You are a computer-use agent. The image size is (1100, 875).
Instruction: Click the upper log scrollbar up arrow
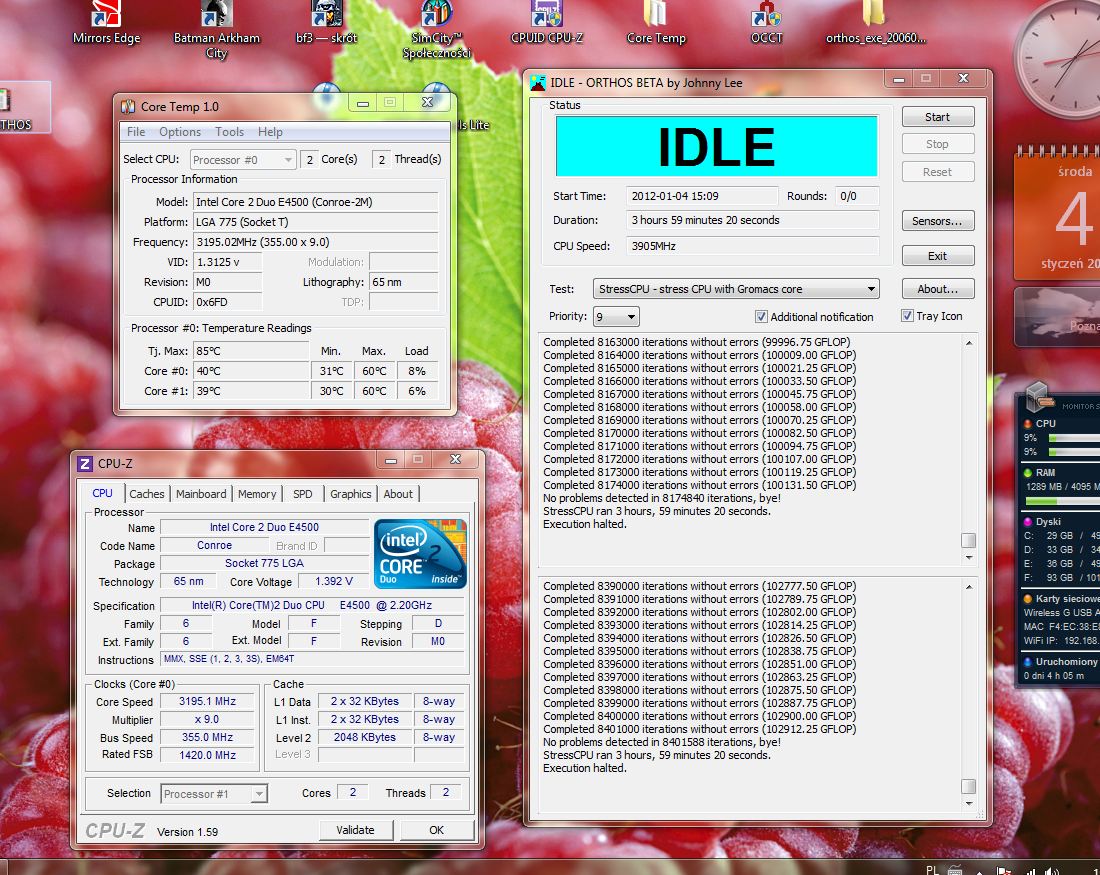pyautogui.click(x=969, y=343)
